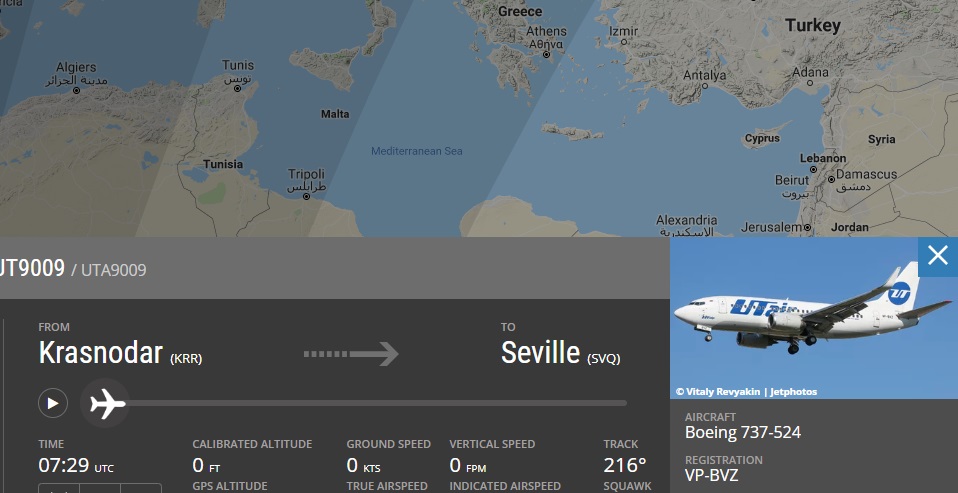
Task: Click the Tunis city marker on the map
Action: [x=236, y=89]
